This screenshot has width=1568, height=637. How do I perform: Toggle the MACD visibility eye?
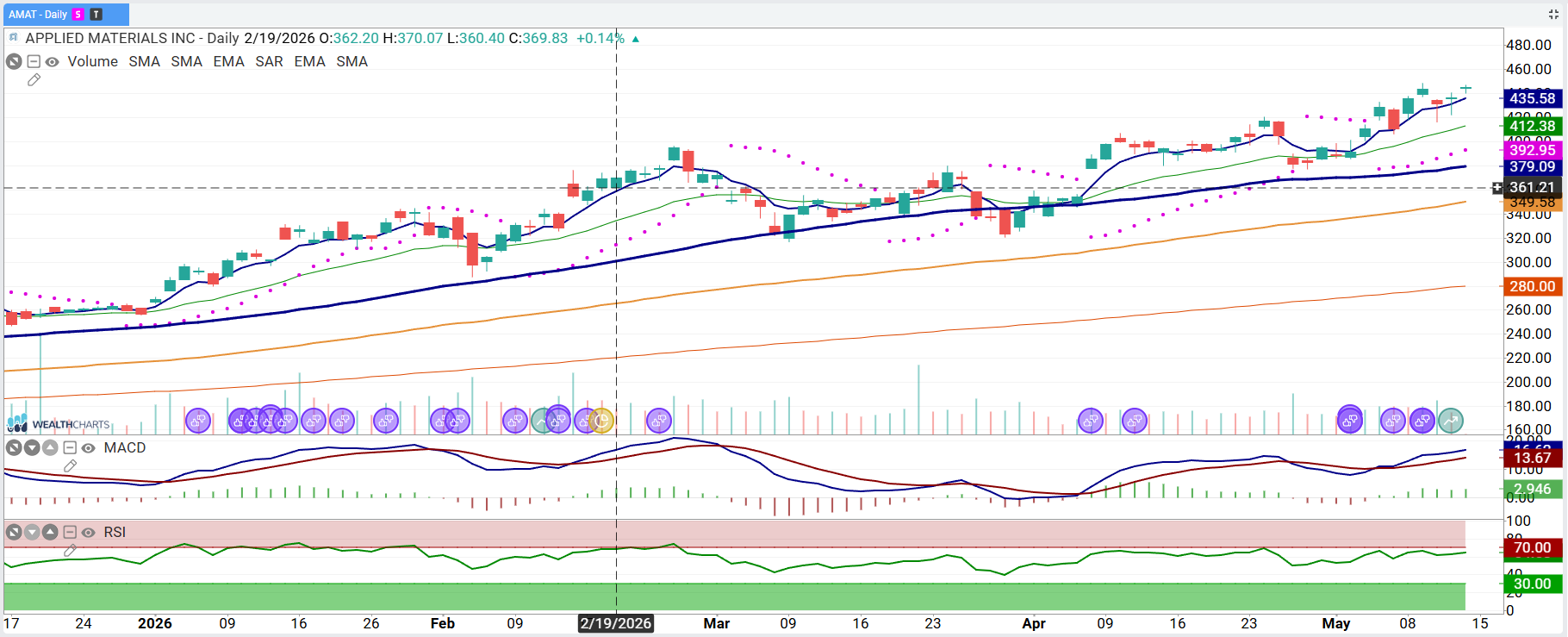point(88,448)
